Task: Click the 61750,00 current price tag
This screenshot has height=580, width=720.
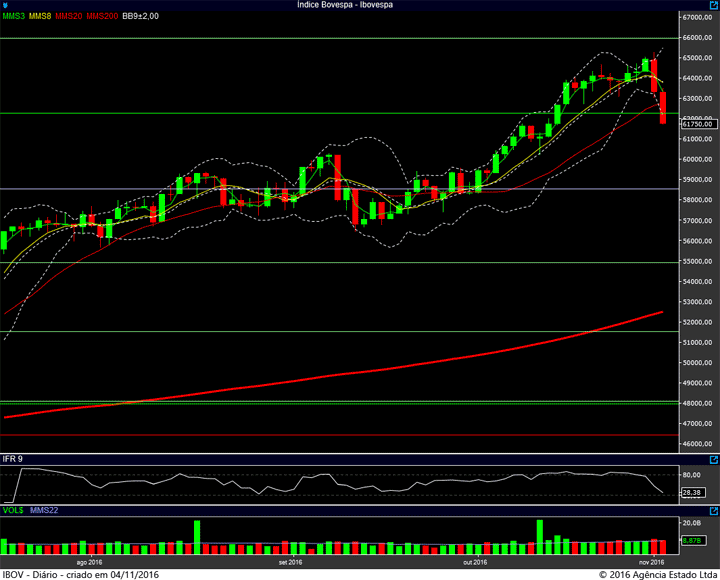Action: coord(698,124)
